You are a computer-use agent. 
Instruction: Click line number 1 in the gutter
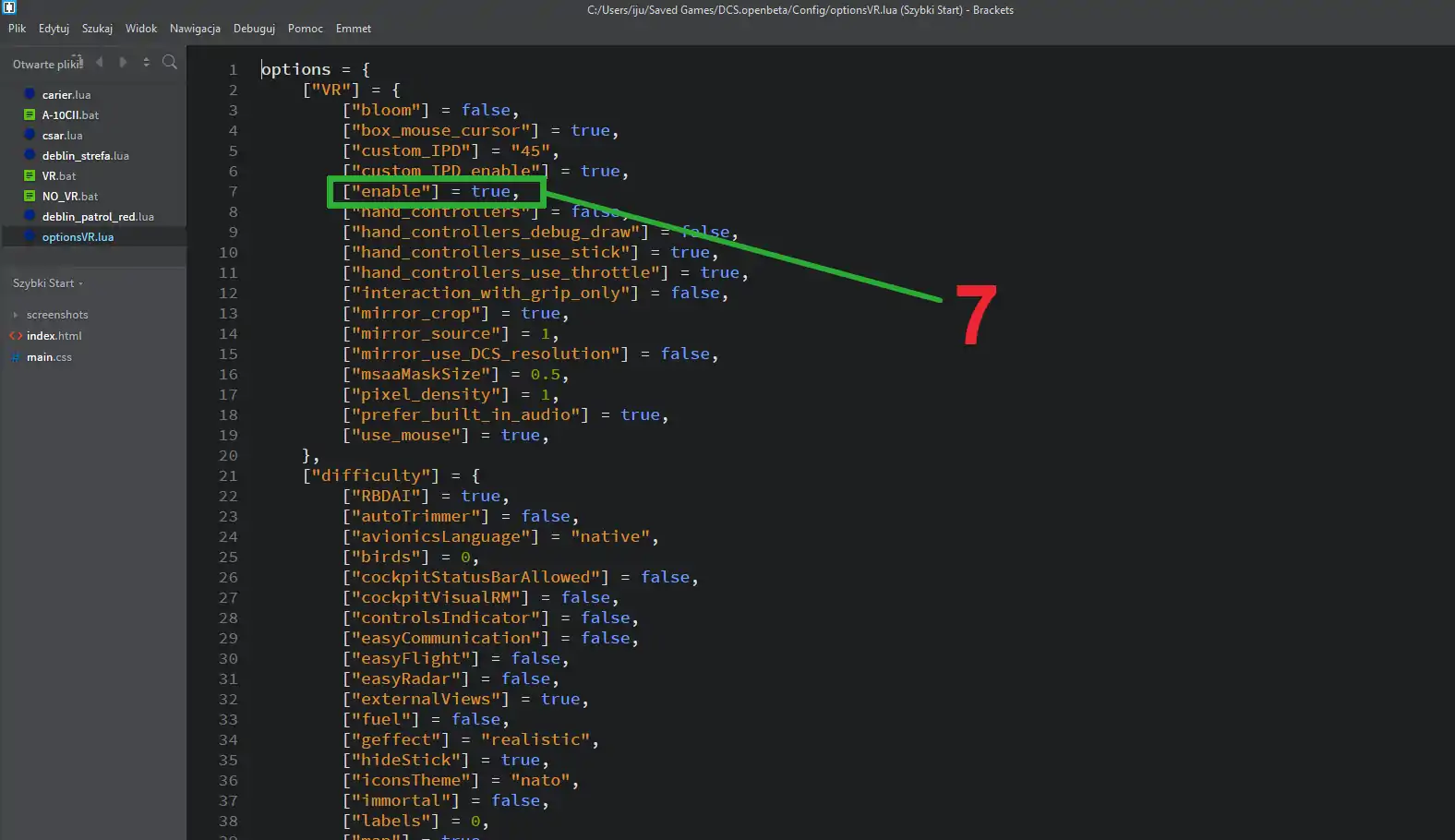pos(234,70)
